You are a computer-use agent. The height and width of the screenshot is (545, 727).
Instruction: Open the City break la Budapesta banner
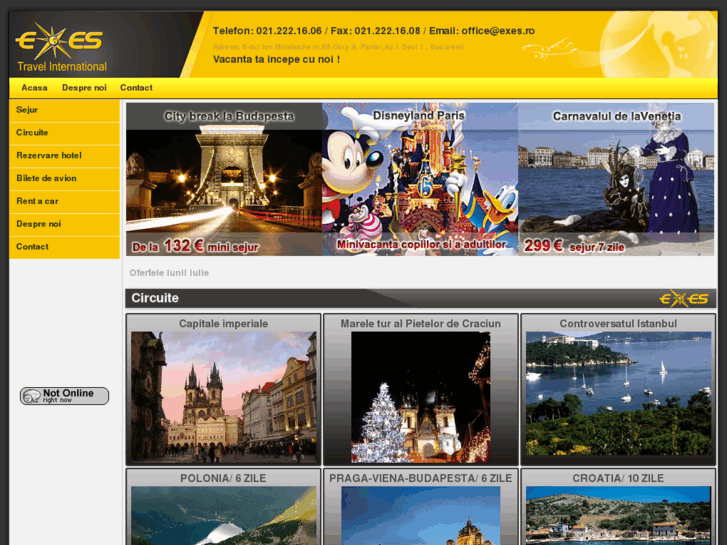coord(224,179)
